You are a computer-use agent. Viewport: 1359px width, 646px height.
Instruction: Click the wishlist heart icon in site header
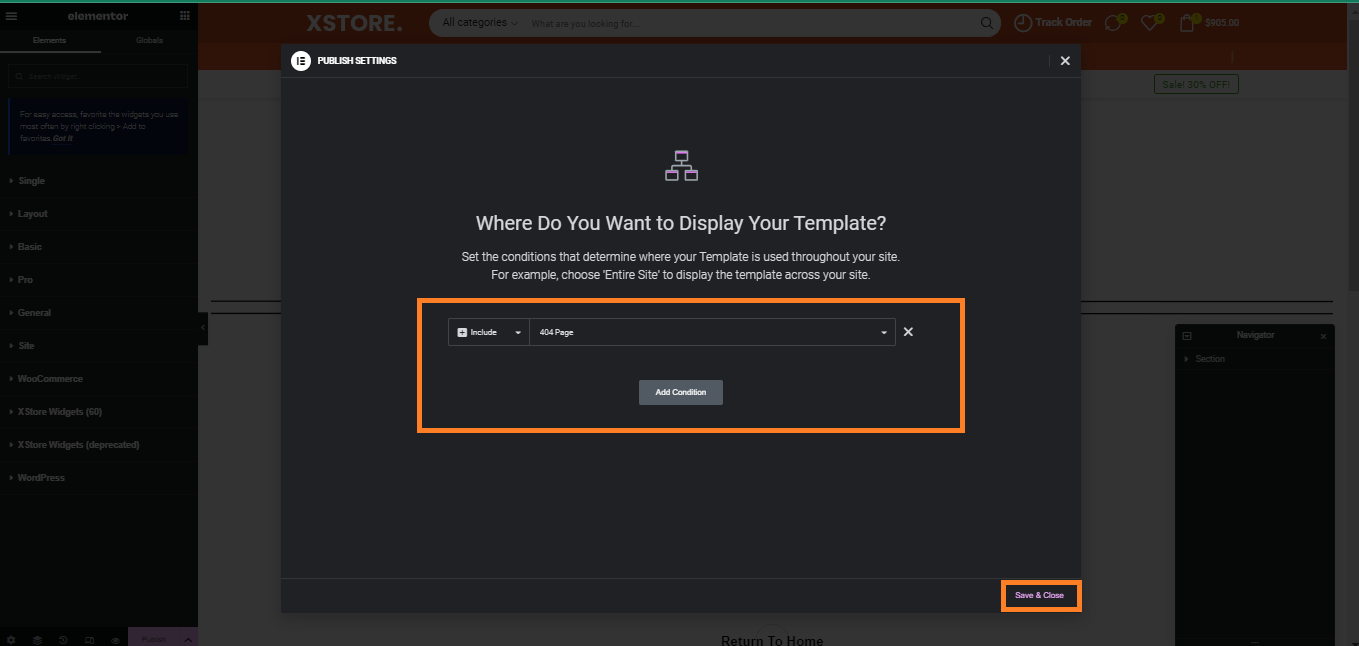click(1150, 23)
